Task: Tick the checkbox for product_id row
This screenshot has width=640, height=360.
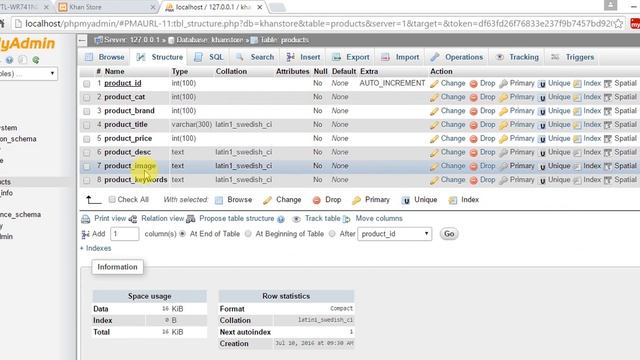Action: coord(87,84)
